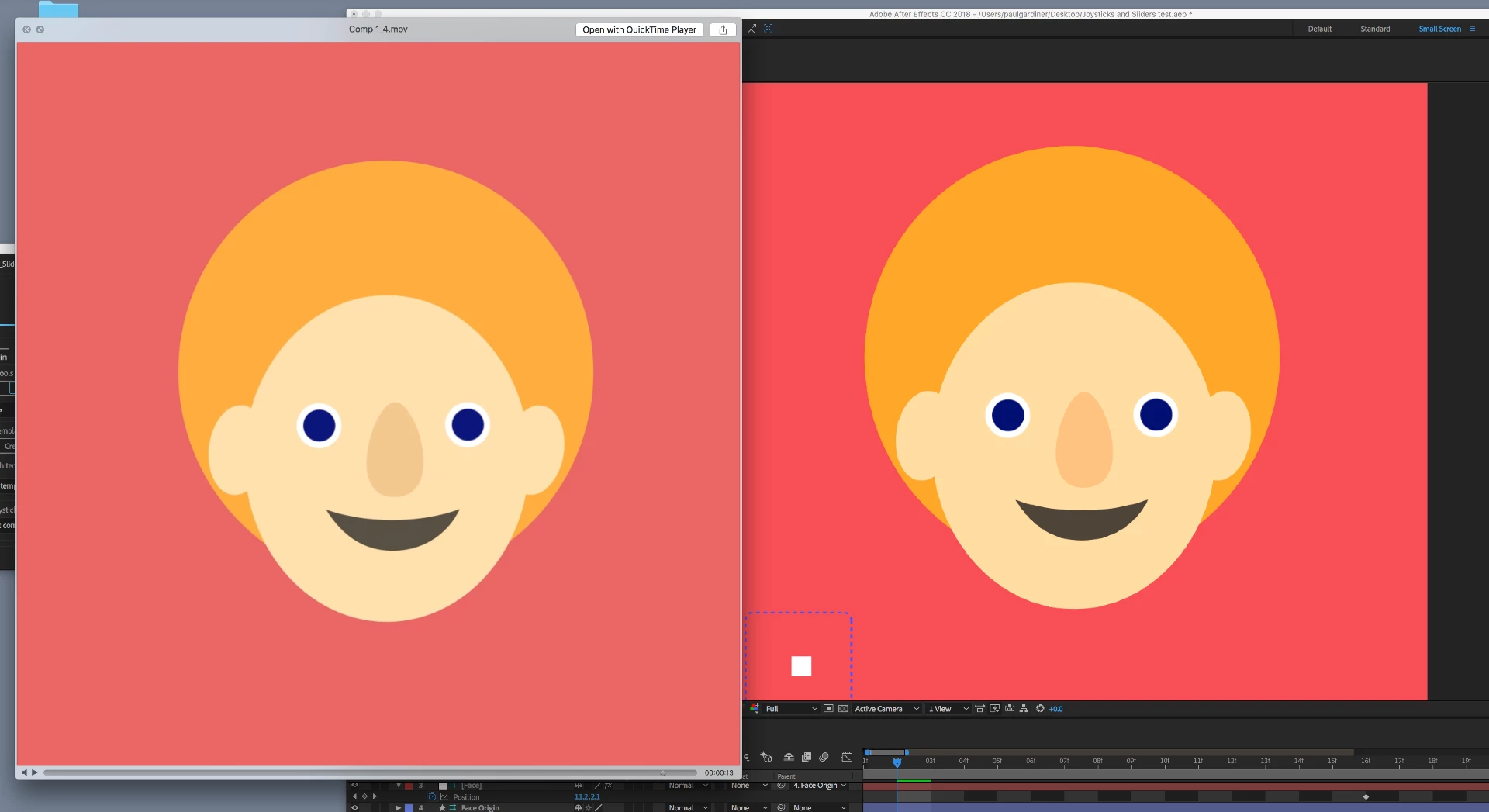The width and height of the screenshot is (1489, 812).
Task: Expand the Face Origin layer triangle
Action: tap(399, 807)
